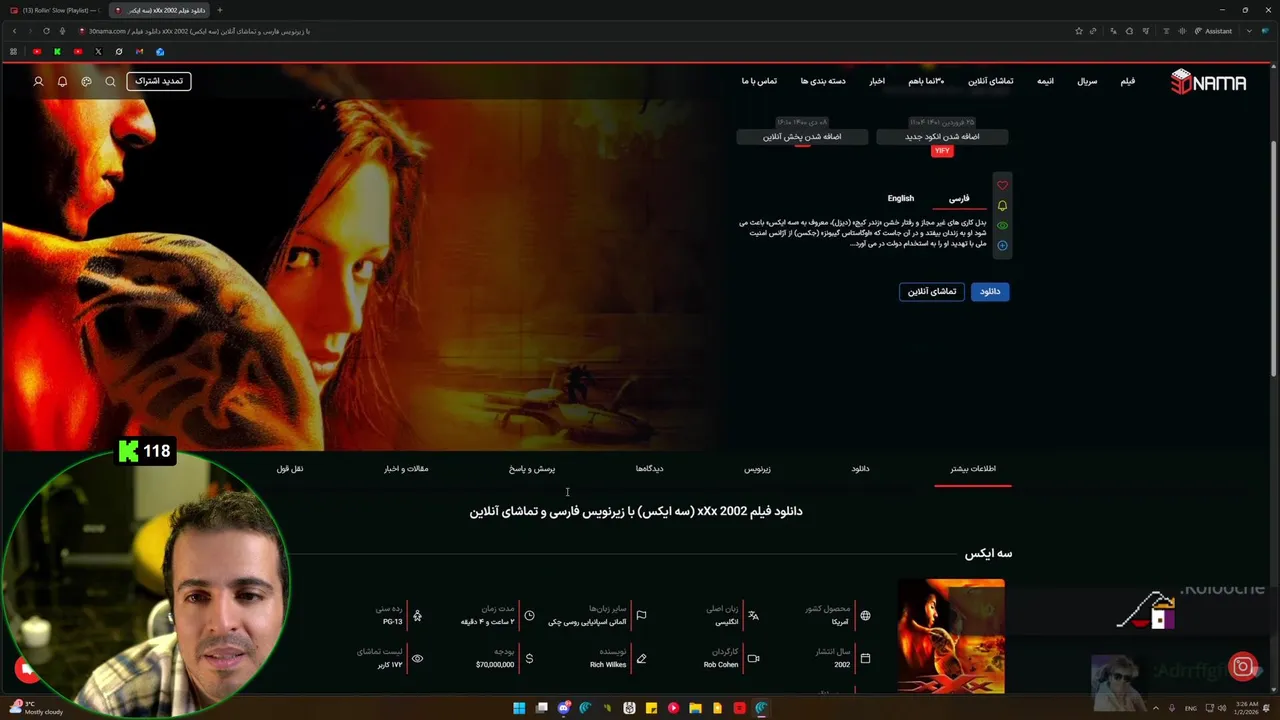The width and height of the screenshot is (1280, 720).
Task: Click the budget value $70,000,000
Action: [495, 664]
